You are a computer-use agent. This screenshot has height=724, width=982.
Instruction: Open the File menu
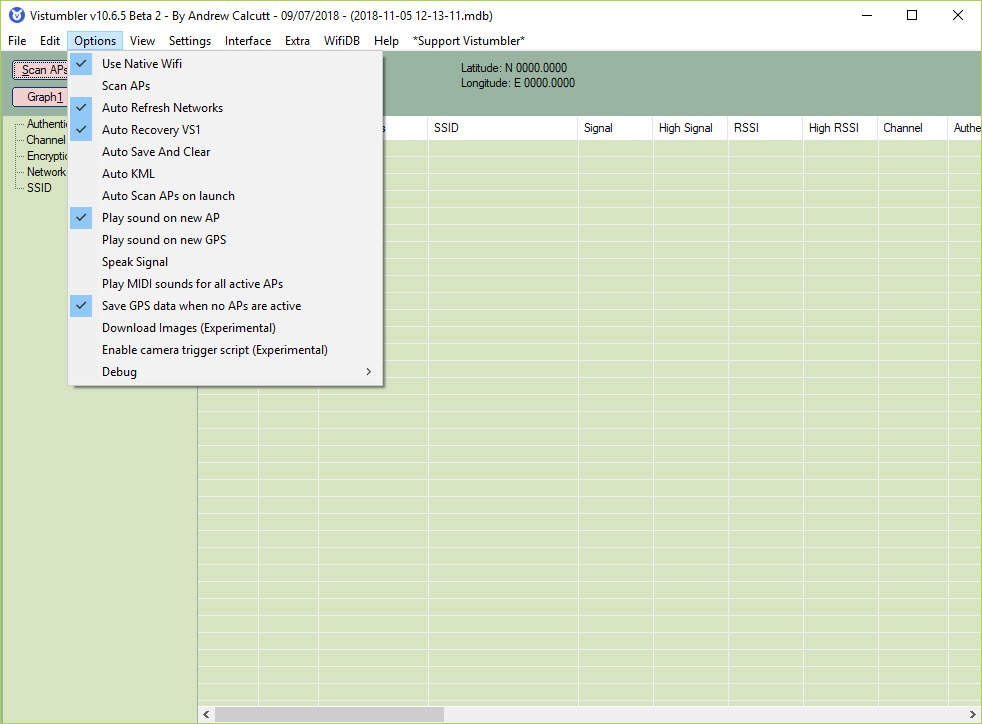(x=17, y=41)
